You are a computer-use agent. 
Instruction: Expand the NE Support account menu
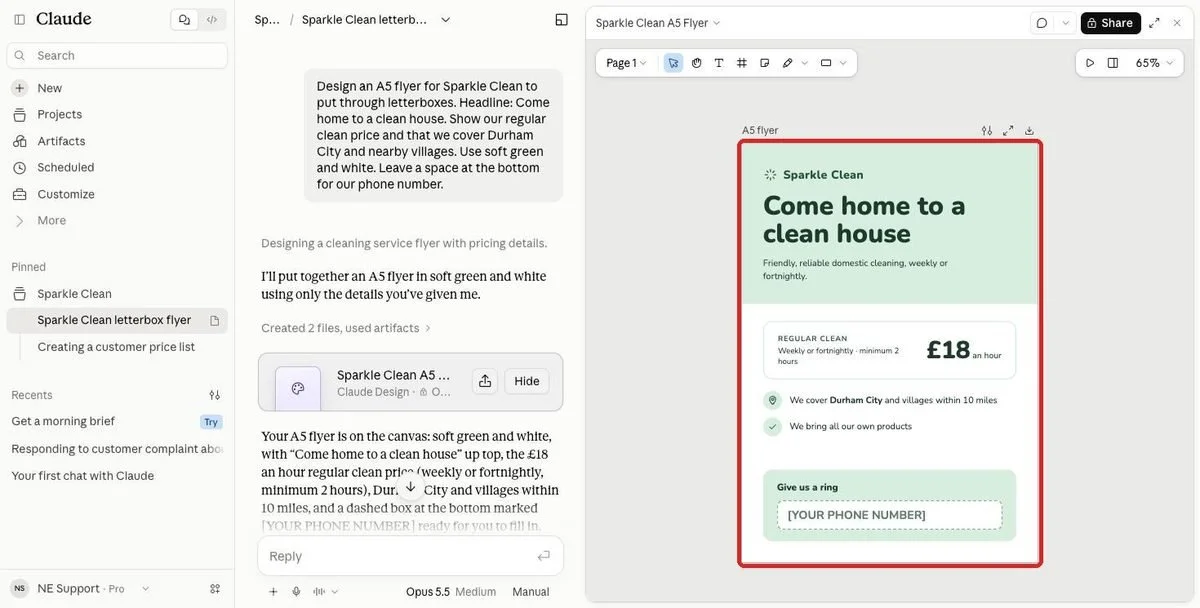pos(81,589)
